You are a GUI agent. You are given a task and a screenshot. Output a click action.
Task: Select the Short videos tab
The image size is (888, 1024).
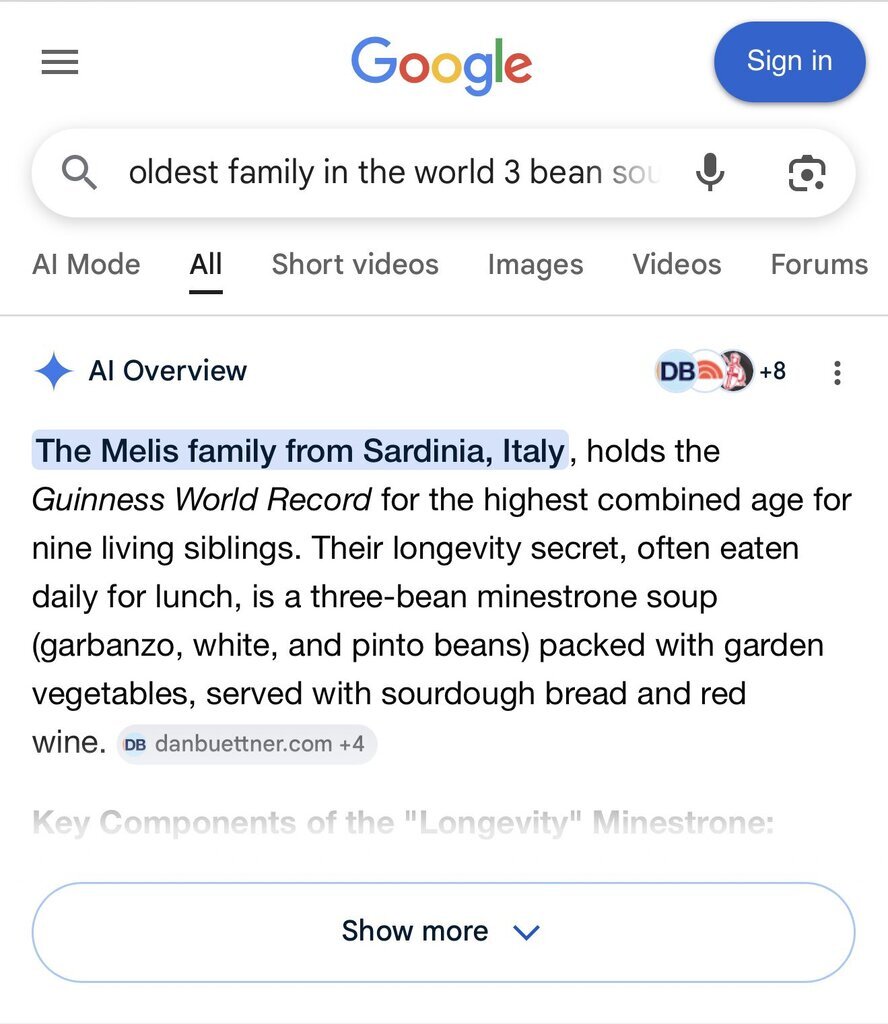[355, 264]
